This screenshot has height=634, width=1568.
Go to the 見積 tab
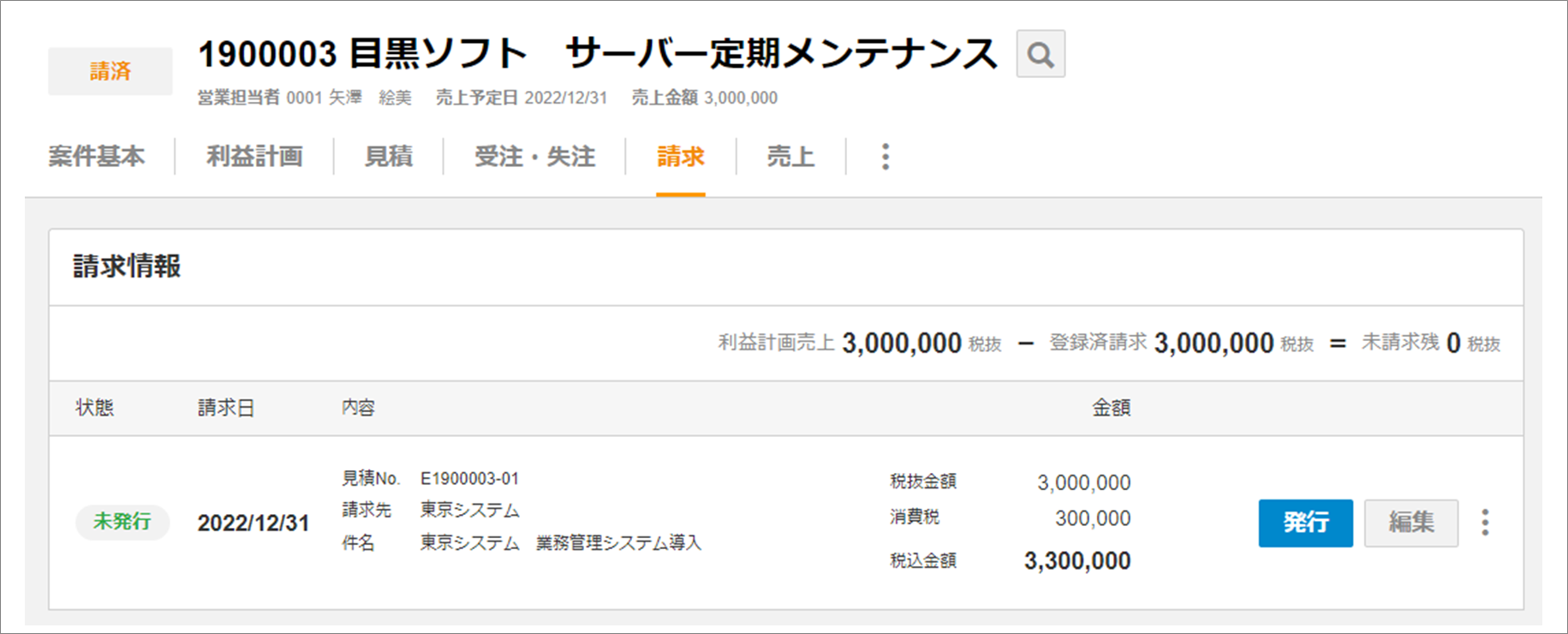[x=389, y=157]
